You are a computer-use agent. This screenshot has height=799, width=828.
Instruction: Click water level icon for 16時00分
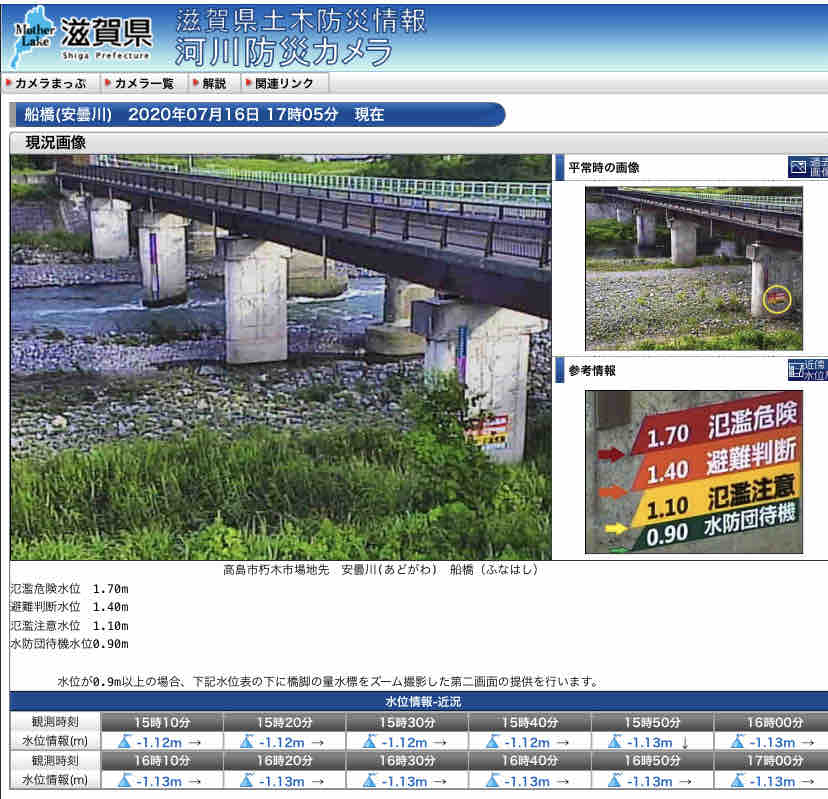737,741
